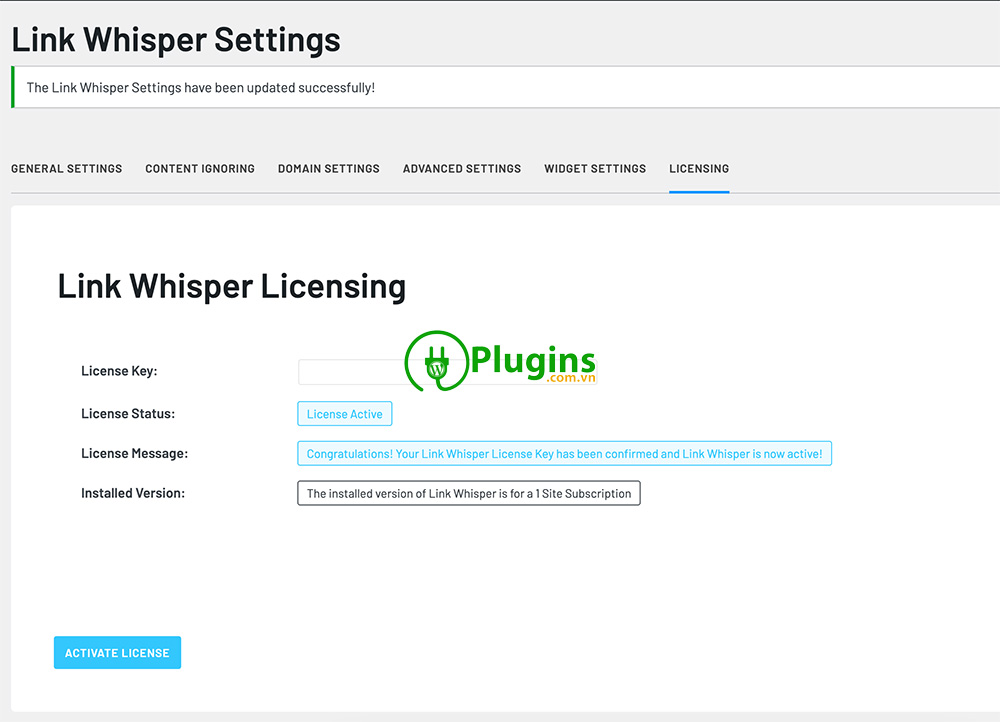Click the Installed Version text box
Image resolution: width=1000 pixels, height=722 pixels.
click(468, 493)
